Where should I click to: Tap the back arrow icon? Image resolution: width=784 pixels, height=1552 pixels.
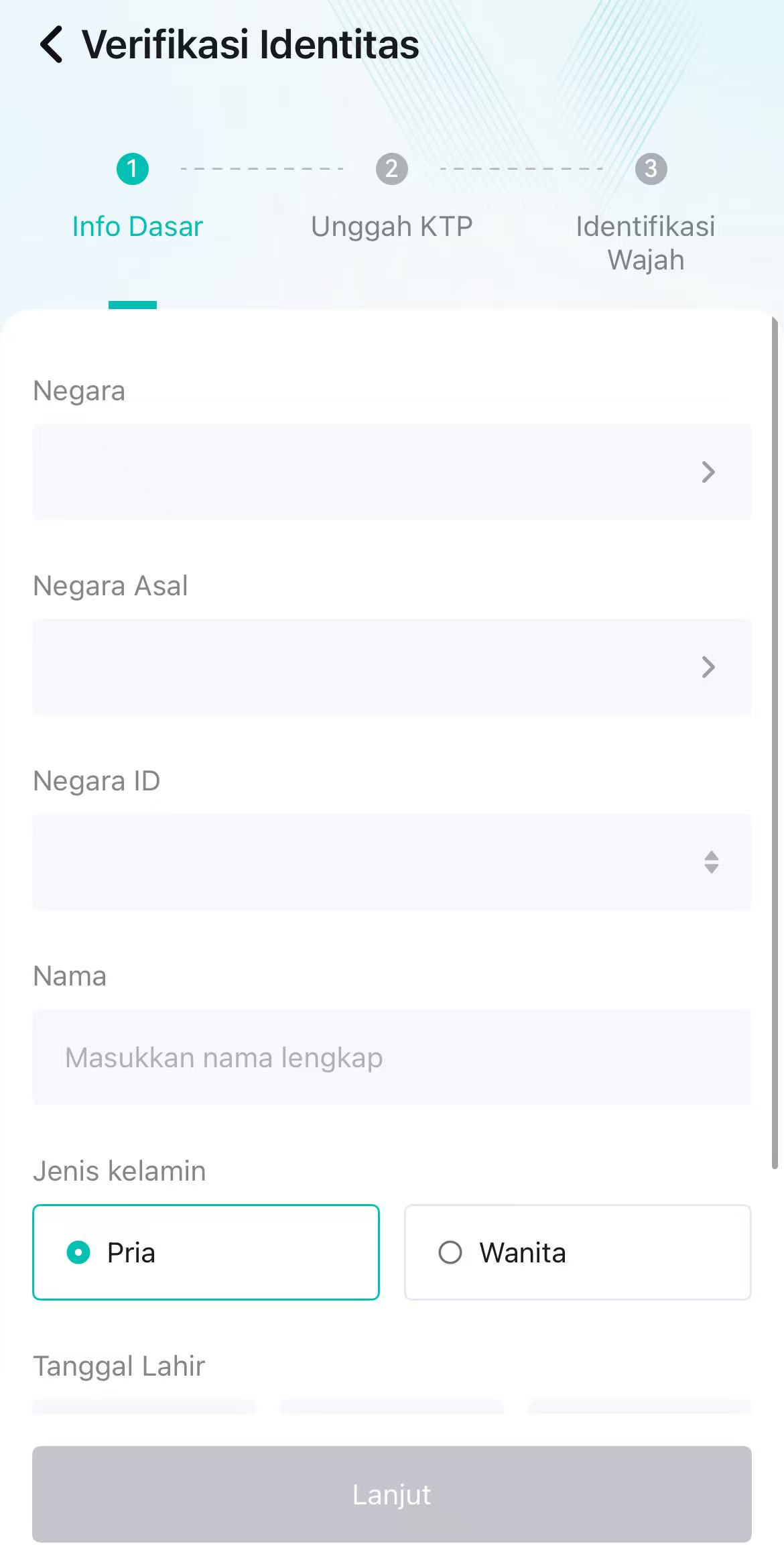point(52,45)
